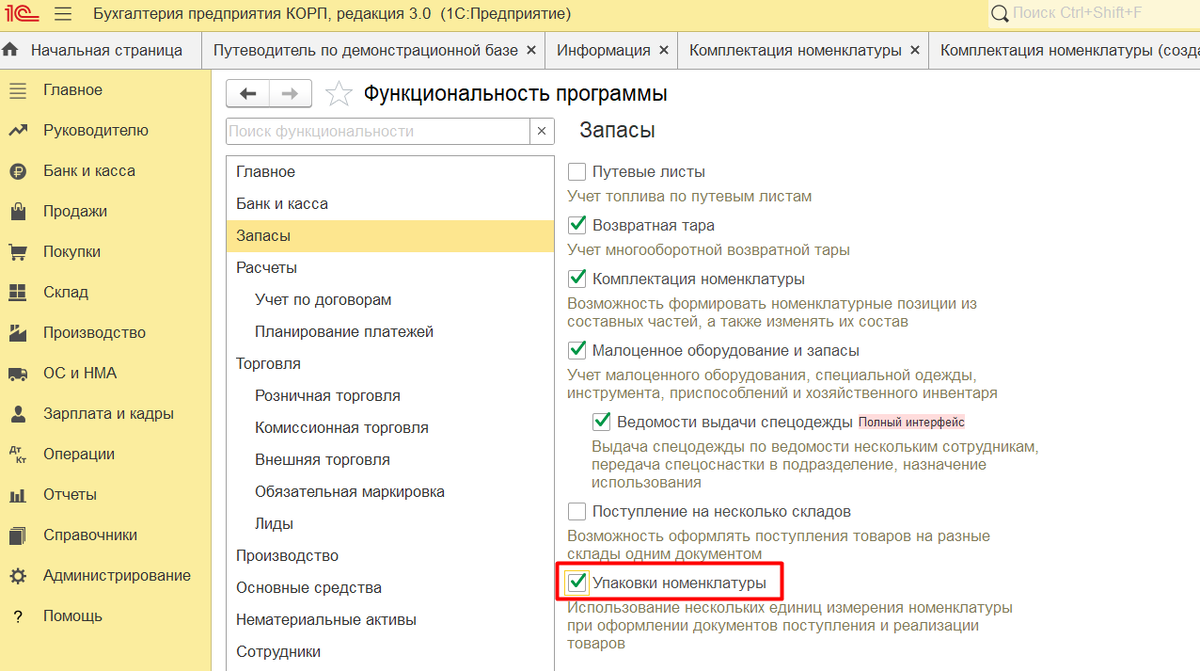Open Операции Дт/Кт icon in sidebar
This screenshot has height=671, width=1200.
coord(17,454)
